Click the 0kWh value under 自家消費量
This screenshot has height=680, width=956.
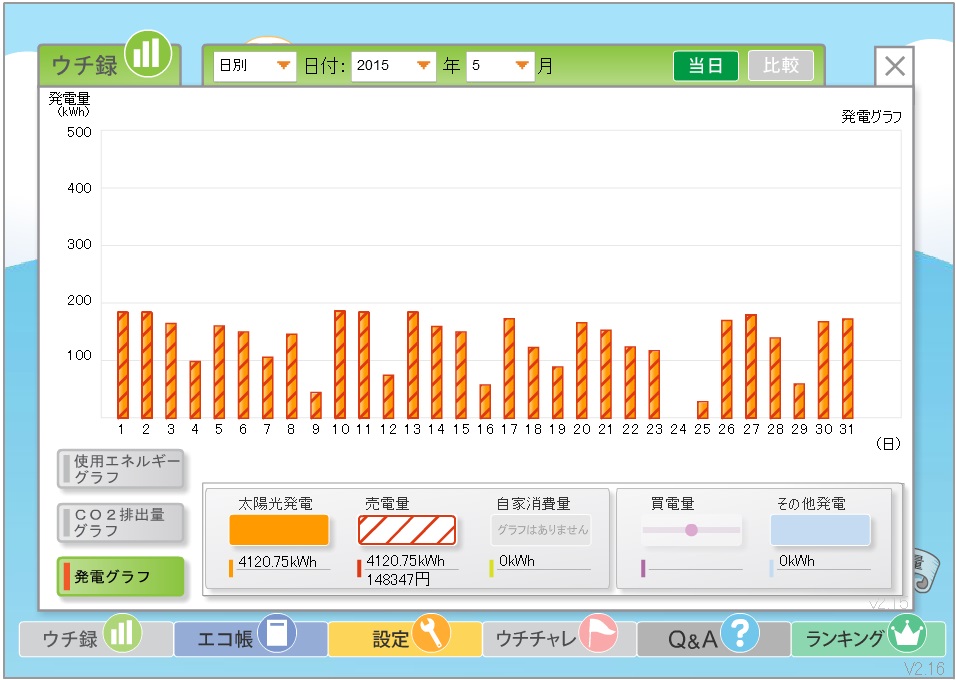coord(516,560)
